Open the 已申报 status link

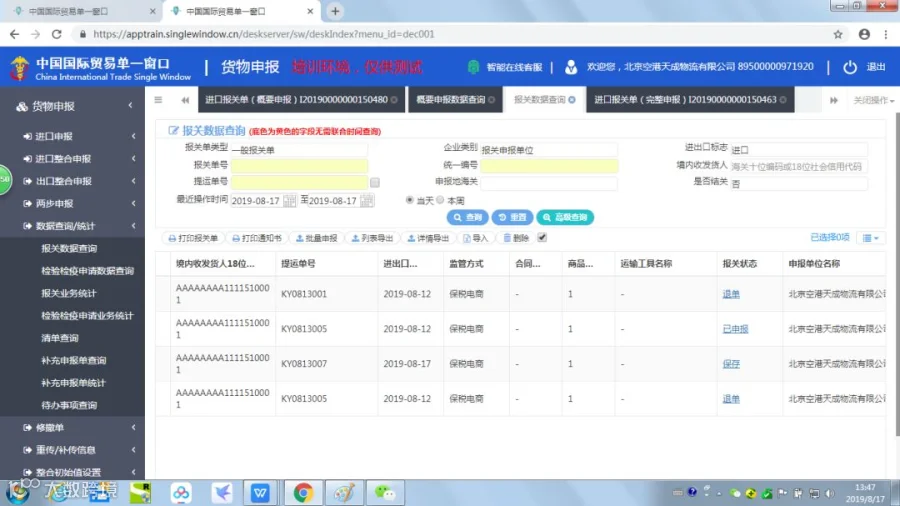coord(735,329)
